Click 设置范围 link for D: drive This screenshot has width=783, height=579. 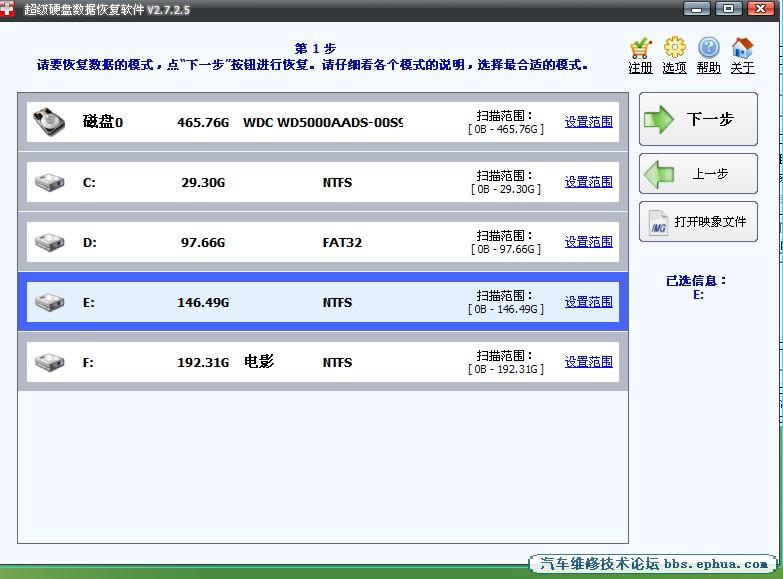pyautogui.click(x=589, y=241)
